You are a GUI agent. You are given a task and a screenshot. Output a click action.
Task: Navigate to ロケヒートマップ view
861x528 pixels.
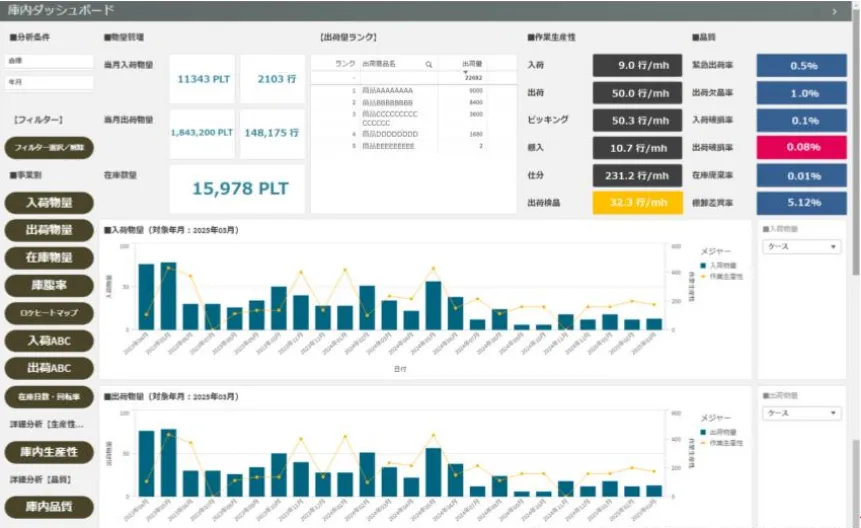49,313
